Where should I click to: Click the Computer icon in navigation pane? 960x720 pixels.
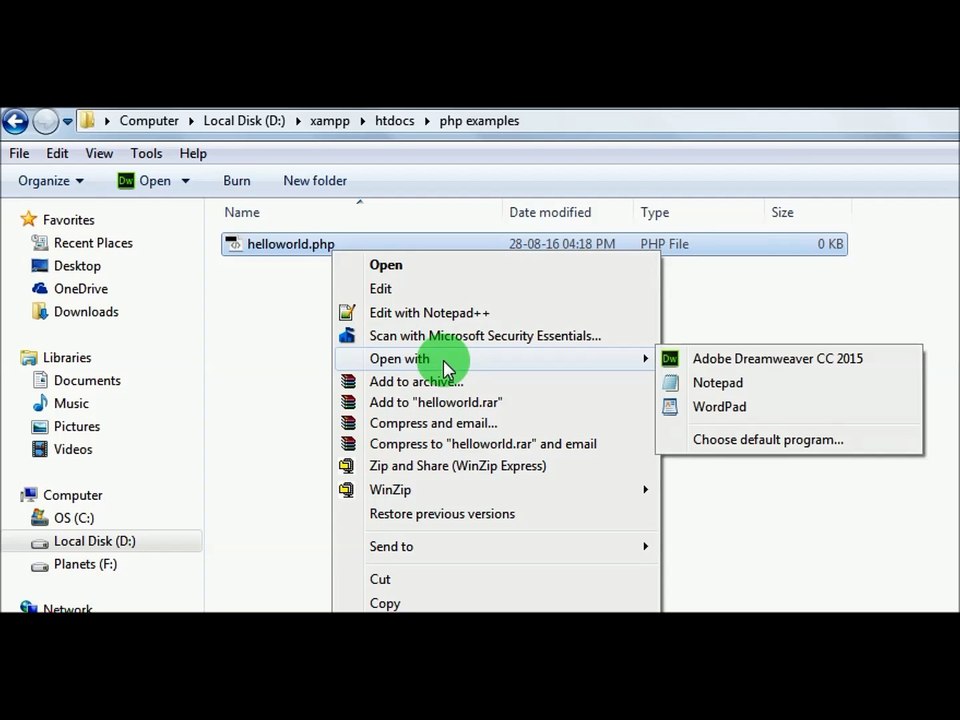click(x=28, y=495)
